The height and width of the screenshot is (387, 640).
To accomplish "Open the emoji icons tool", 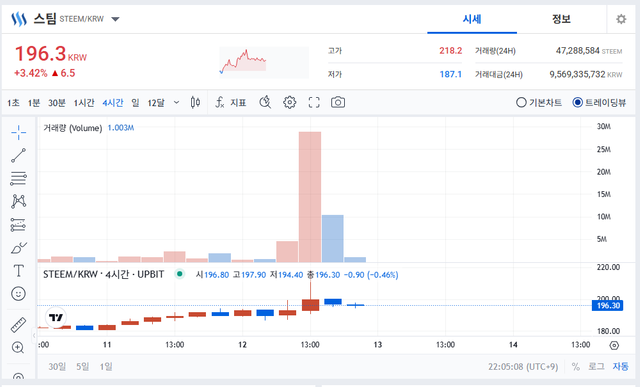I will click(x=18, y=294).
